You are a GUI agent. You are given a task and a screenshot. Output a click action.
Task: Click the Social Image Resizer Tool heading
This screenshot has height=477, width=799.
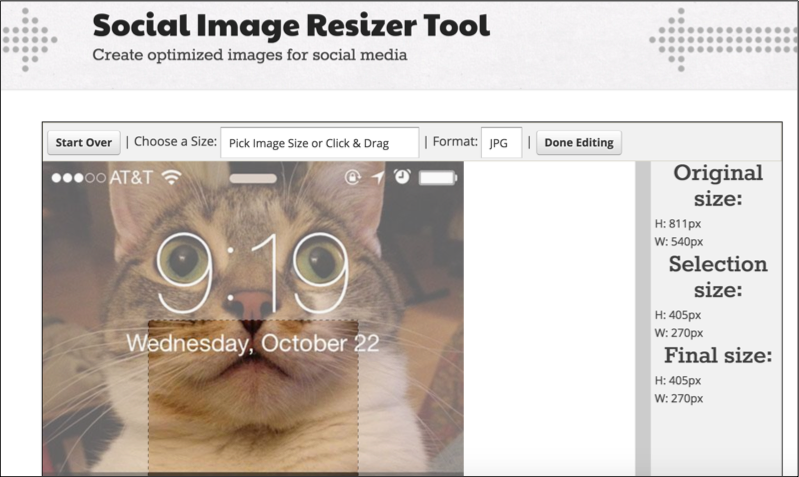(x=291, y=25)
